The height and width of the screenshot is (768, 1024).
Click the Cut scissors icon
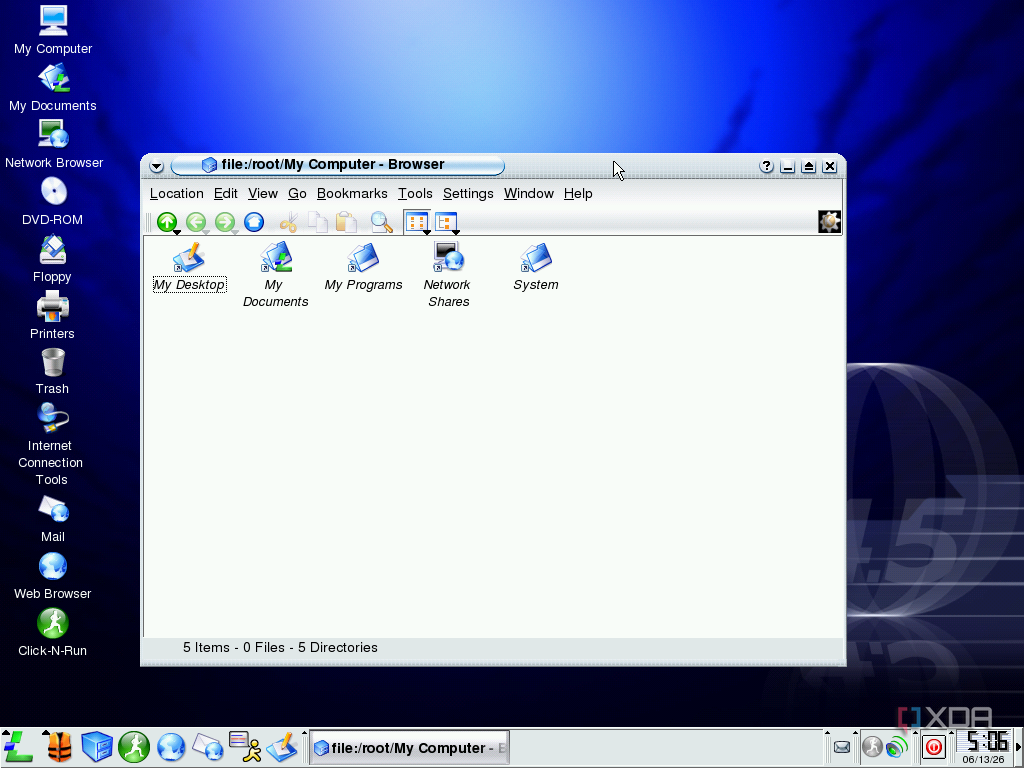pos(288,223)
